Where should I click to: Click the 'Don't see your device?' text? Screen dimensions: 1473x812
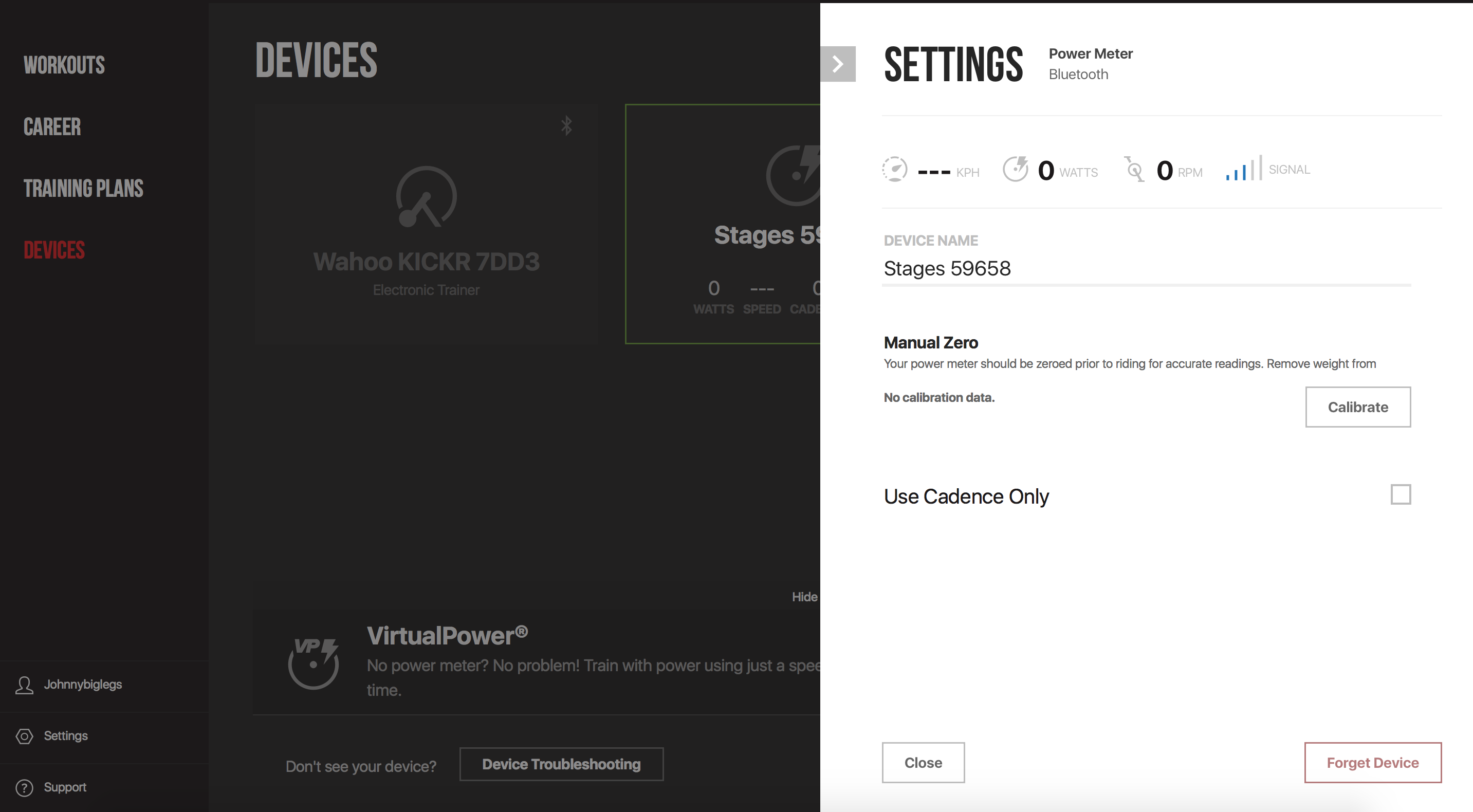pyautogui.click(x=361, y=767)
